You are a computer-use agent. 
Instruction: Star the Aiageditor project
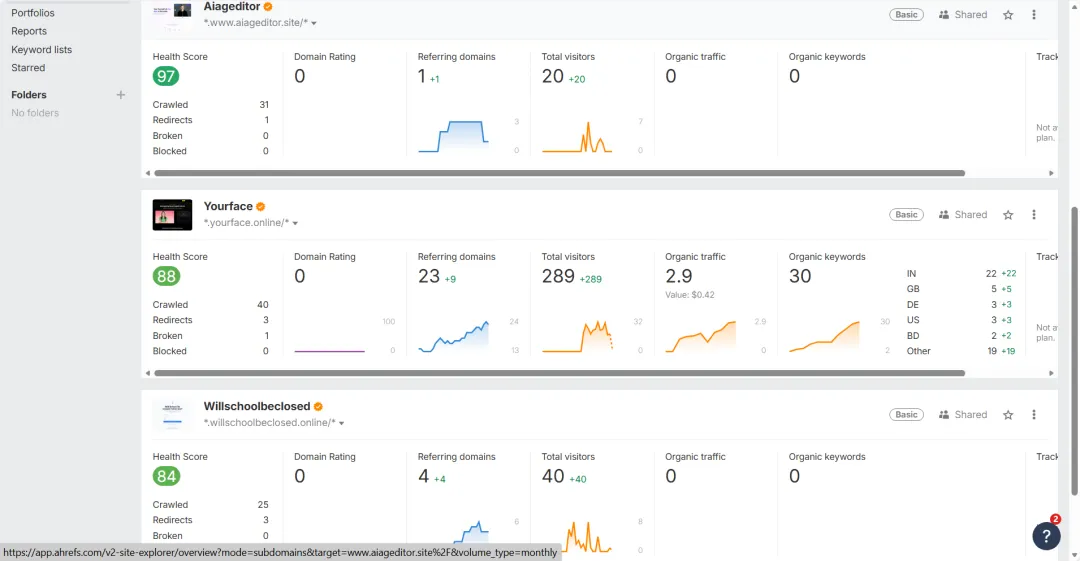pos(1008,14)
